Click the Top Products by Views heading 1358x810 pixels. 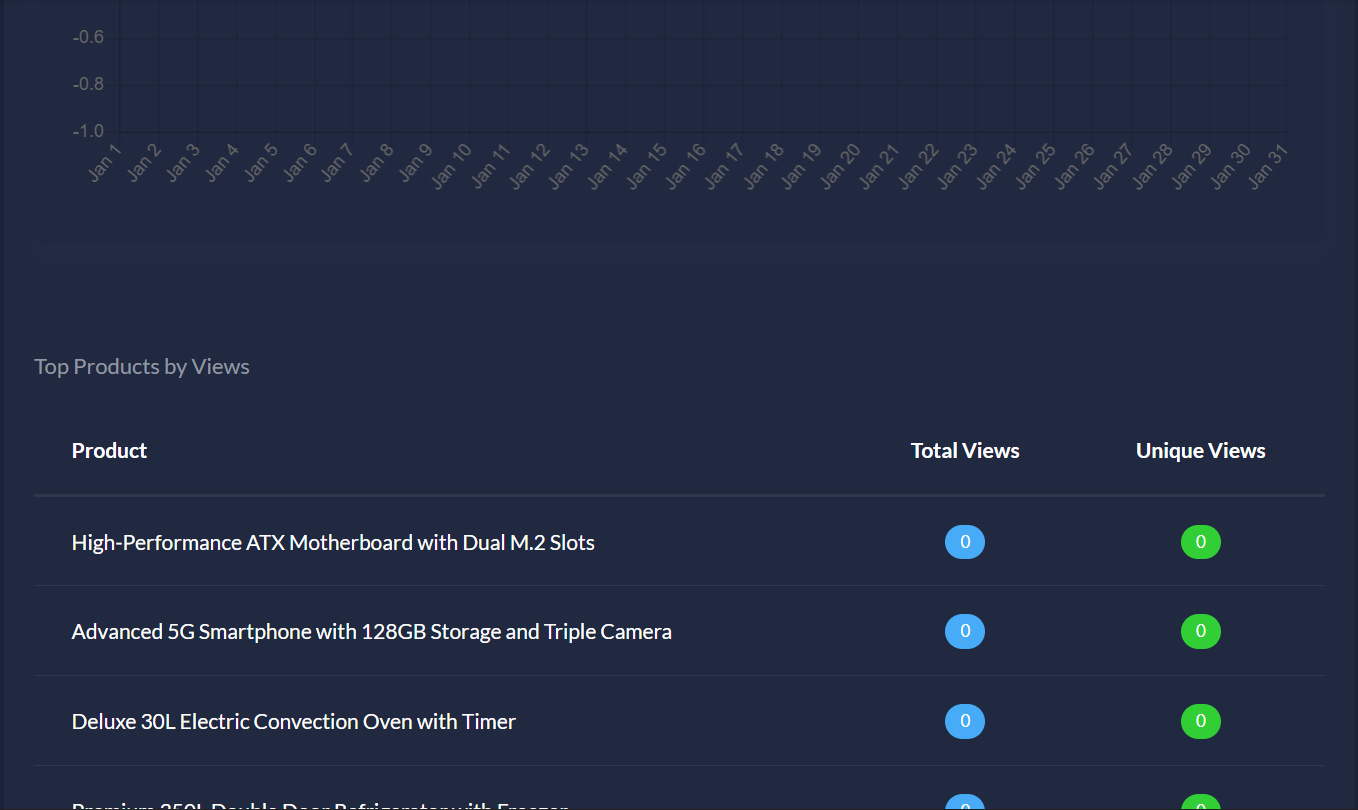tap(141, 366)
